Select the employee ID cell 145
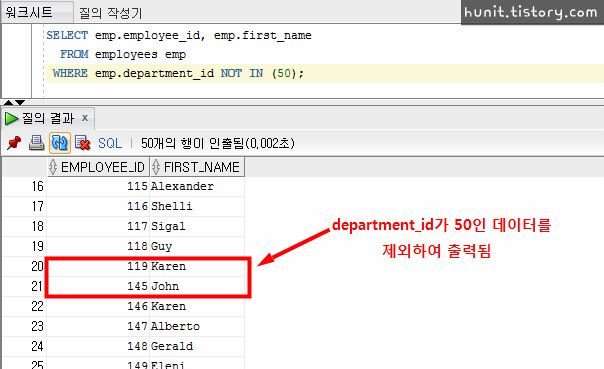 pos(98,287)
